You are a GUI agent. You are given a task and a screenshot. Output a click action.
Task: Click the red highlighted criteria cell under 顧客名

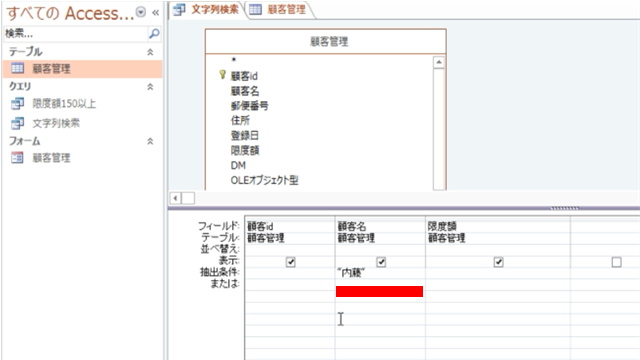pos(379,291)
